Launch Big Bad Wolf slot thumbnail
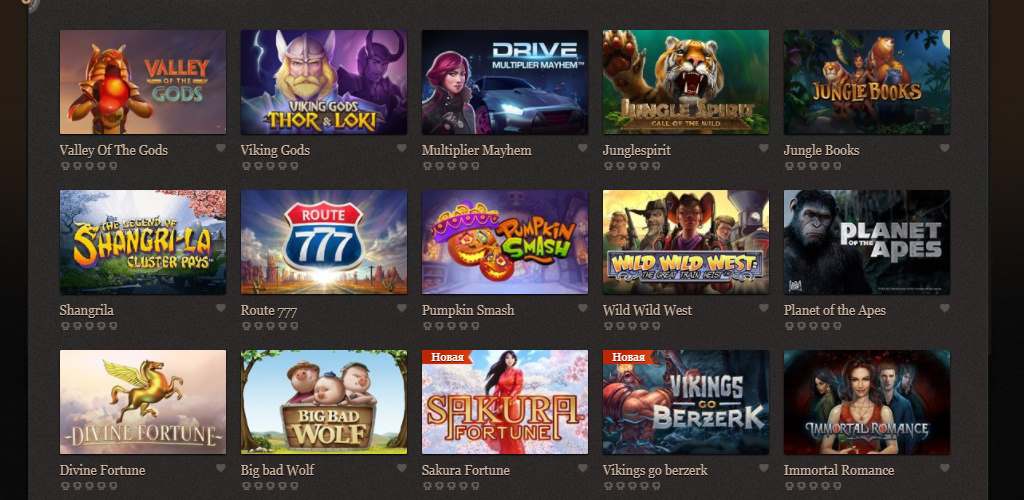 point(324,402)
